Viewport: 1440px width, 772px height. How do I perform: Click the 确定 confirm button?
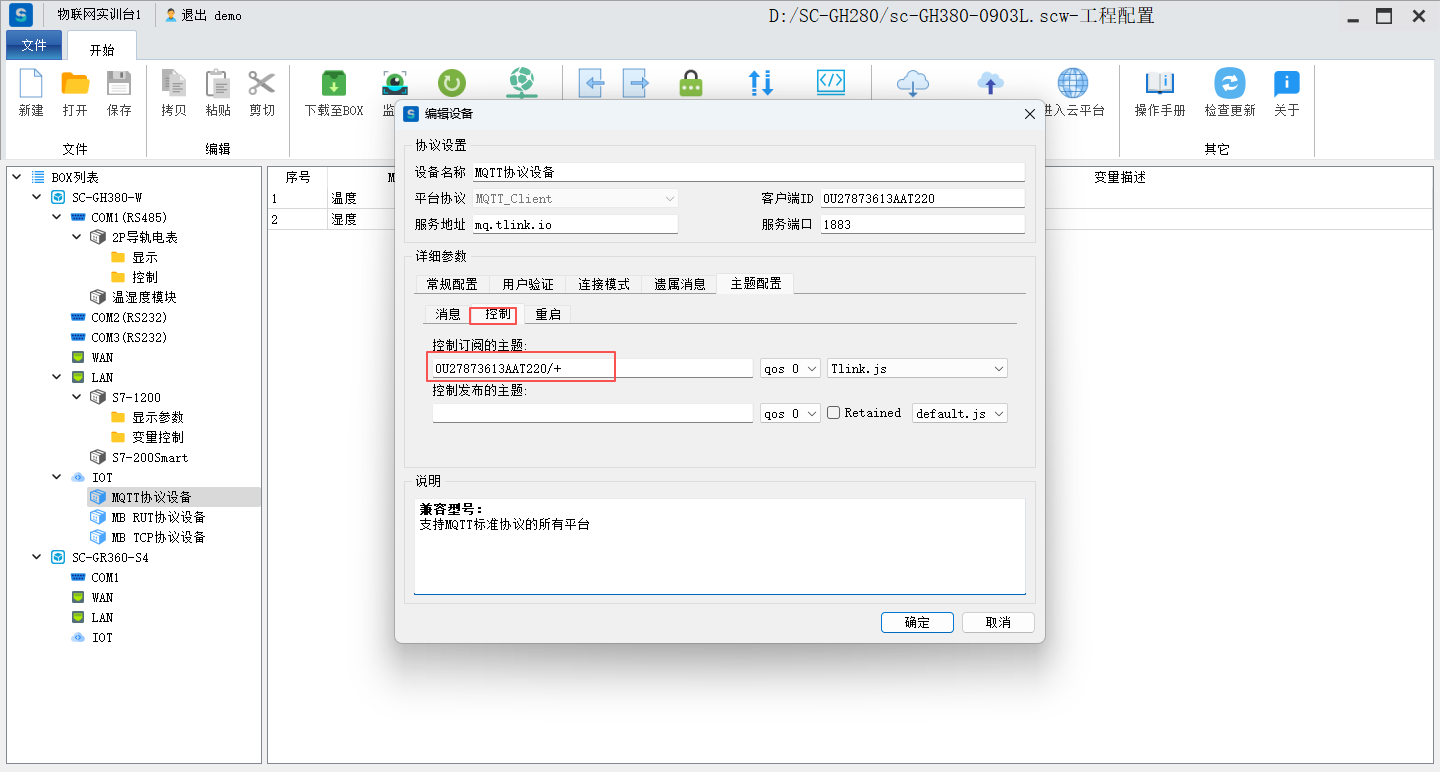tap(917, 622)
